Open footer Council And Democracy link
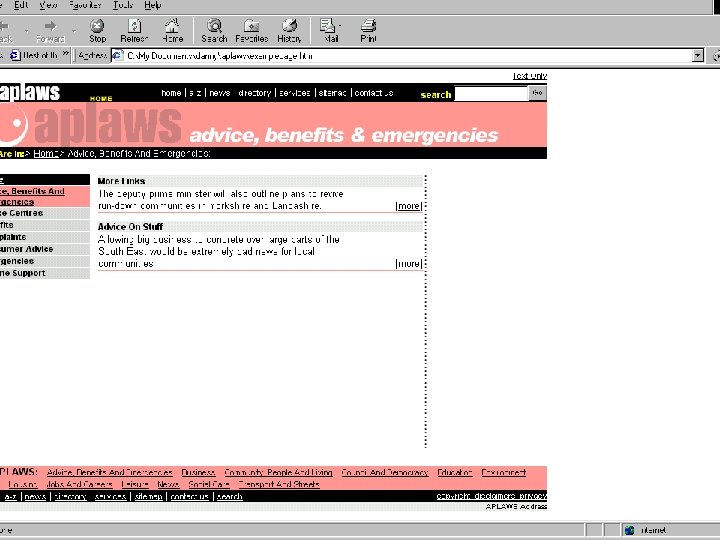720x540 pixels. tap(385, 472)
